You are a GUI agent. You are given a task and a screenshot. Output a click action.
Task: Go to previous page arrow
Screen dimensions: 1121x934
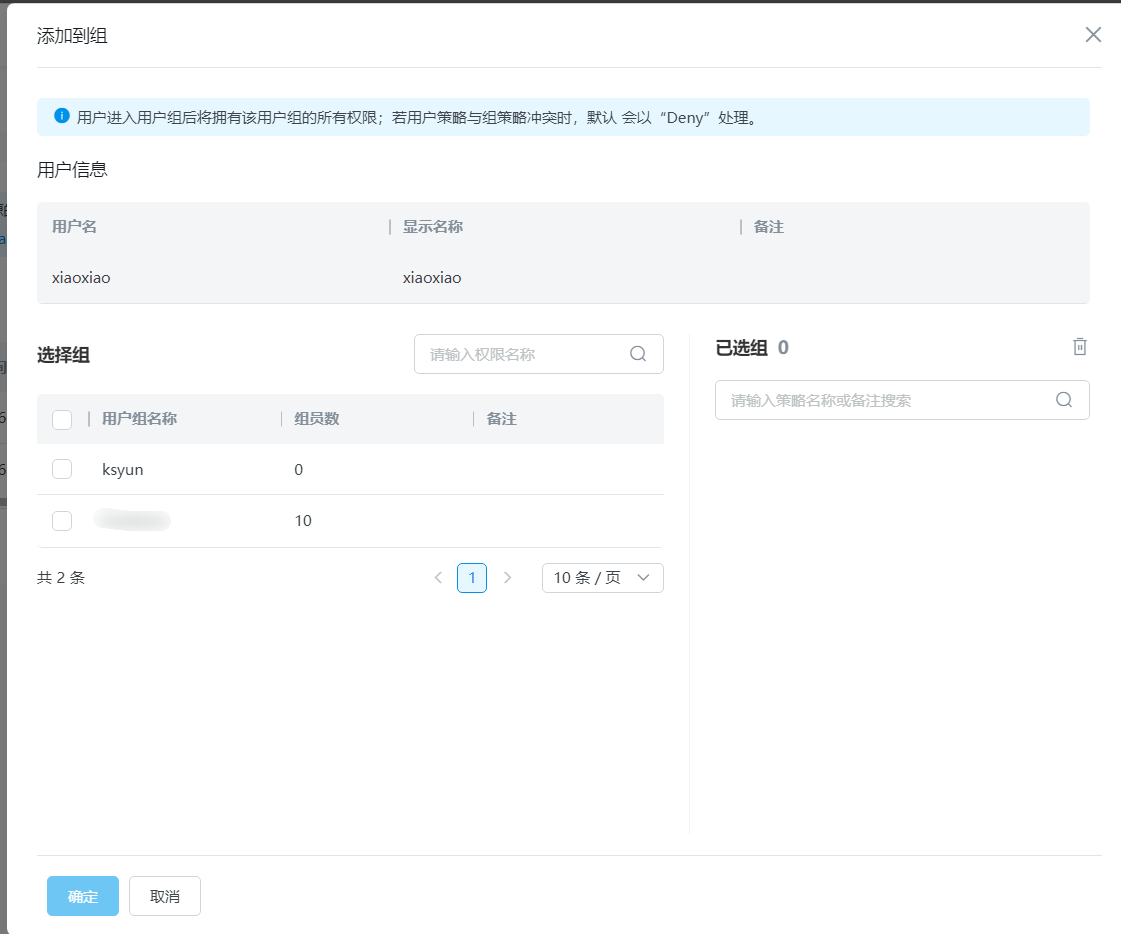coord(438,578)
